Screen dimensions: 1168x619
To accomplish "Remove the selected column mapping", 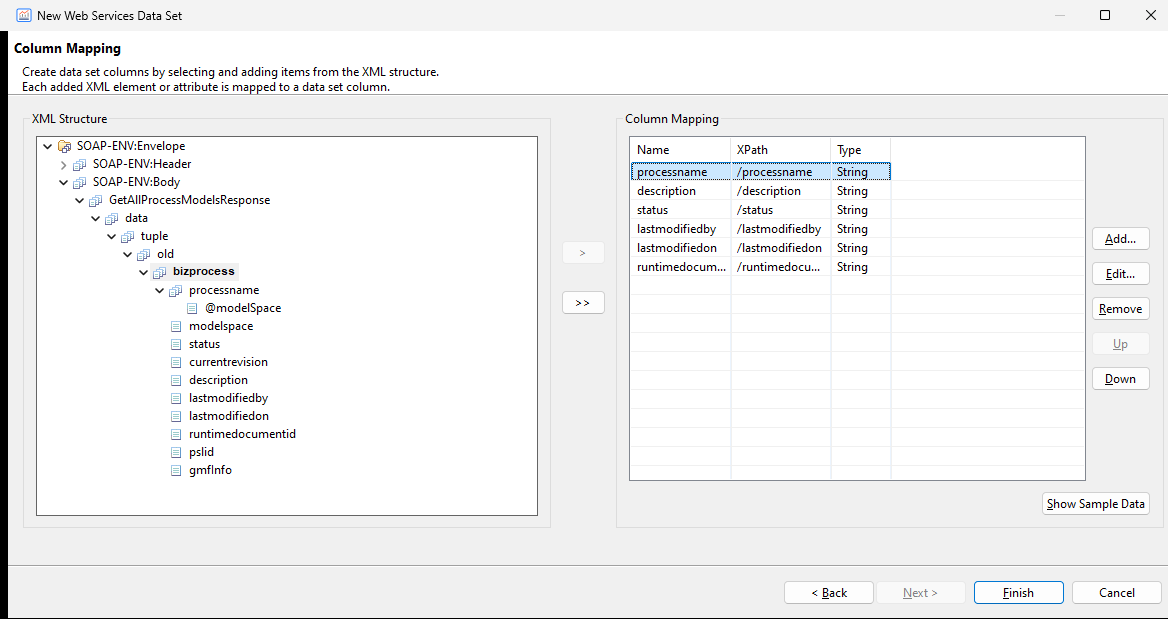I will point(1120,309).
